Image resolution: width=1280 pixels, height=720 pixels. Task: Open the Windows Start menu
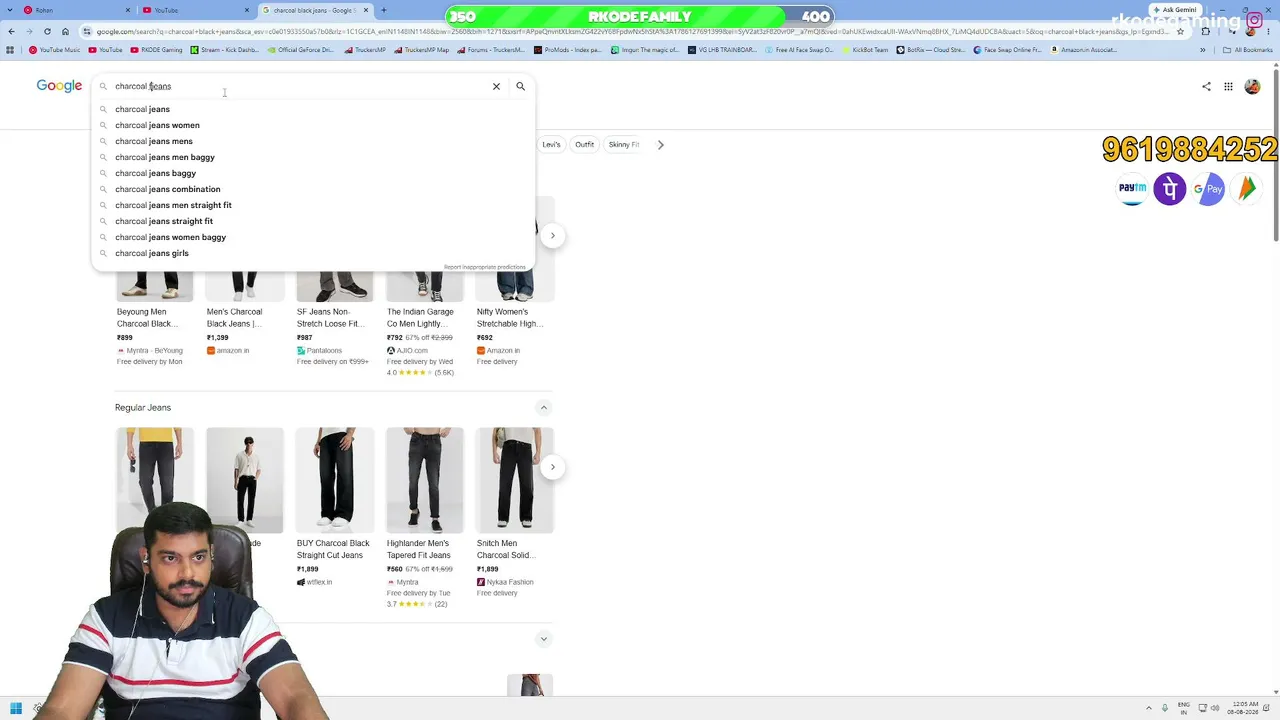click(x=16, y=709)
